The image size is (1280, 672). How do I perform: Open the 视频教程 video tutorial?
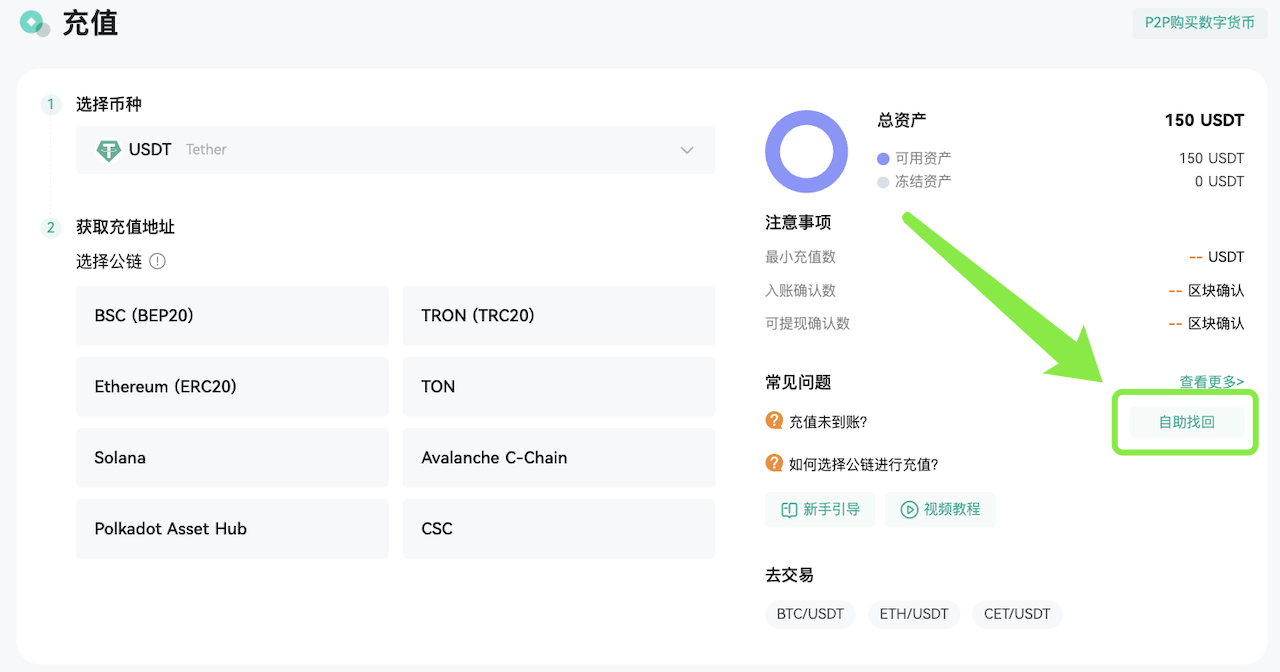pos(940,509)
